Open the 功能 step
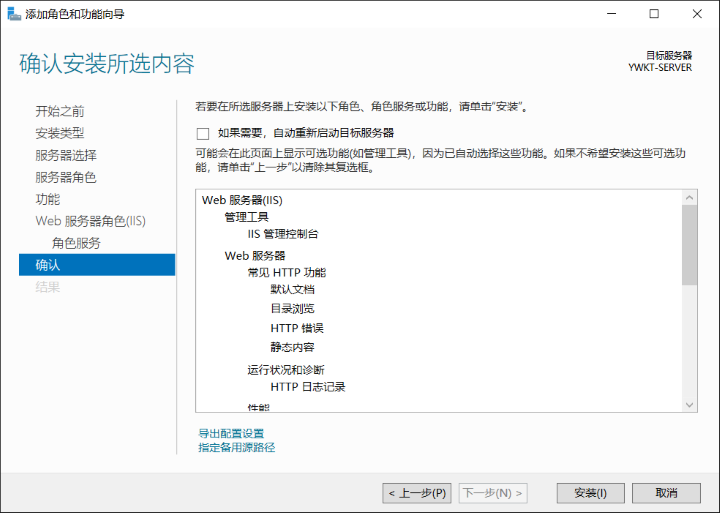Screen dimensions: 720x513 (48, 199)
